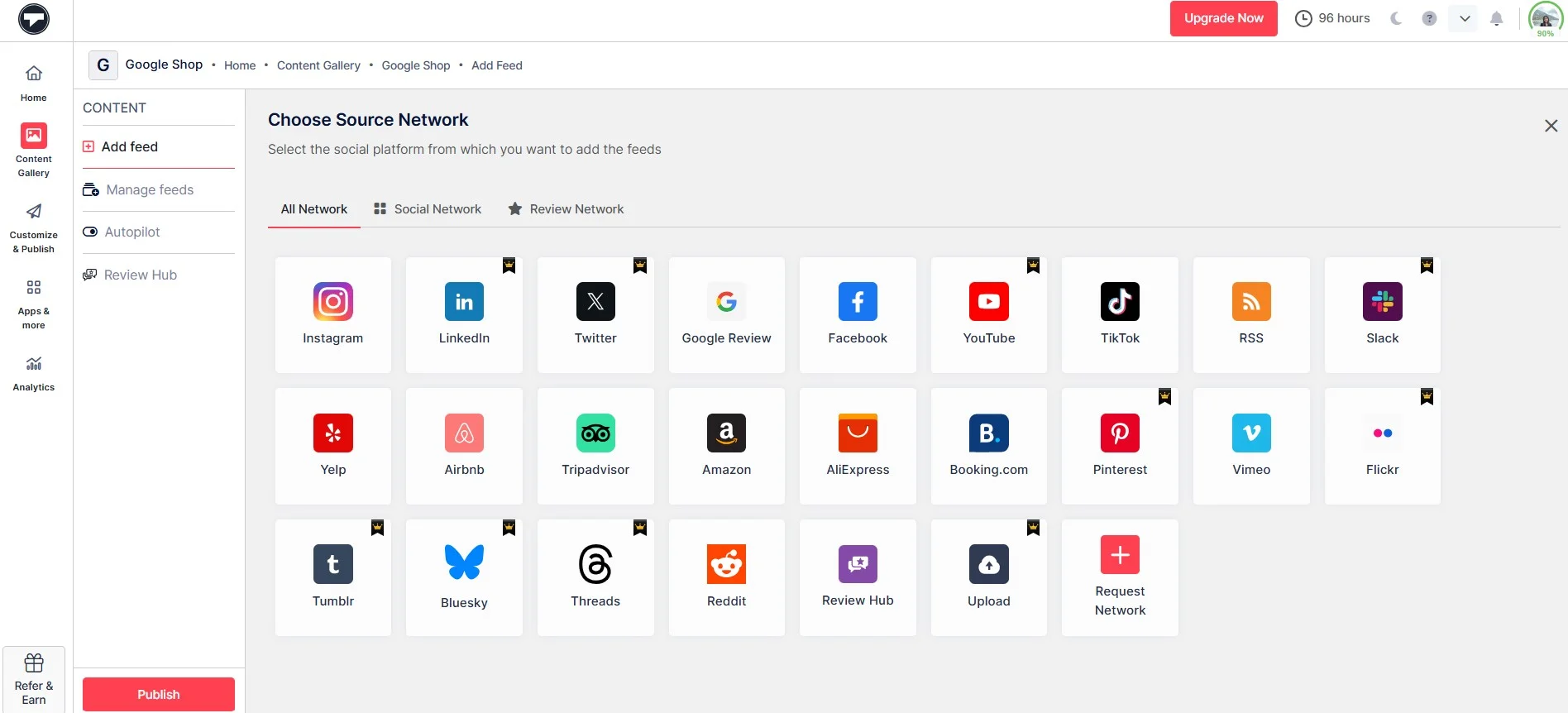The image size is (1568, 713).
Task: Select Bluesky as feed source
Action: click(x=464, y=577)
